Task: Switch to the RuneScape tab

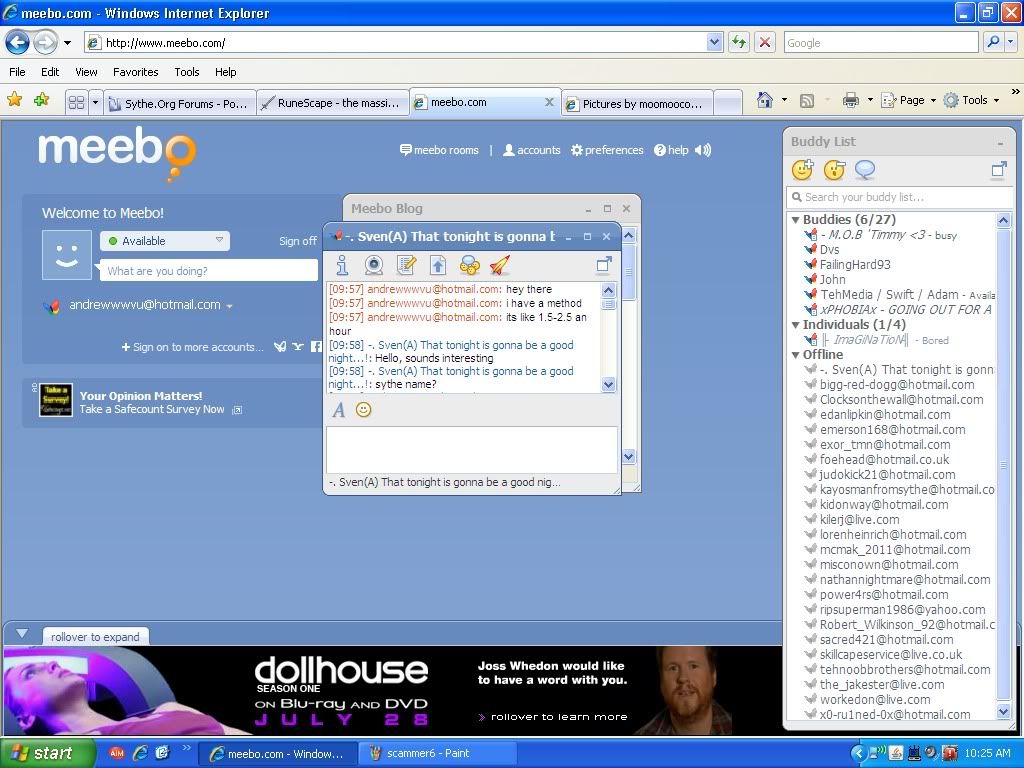Action: (x=332, y=103)
